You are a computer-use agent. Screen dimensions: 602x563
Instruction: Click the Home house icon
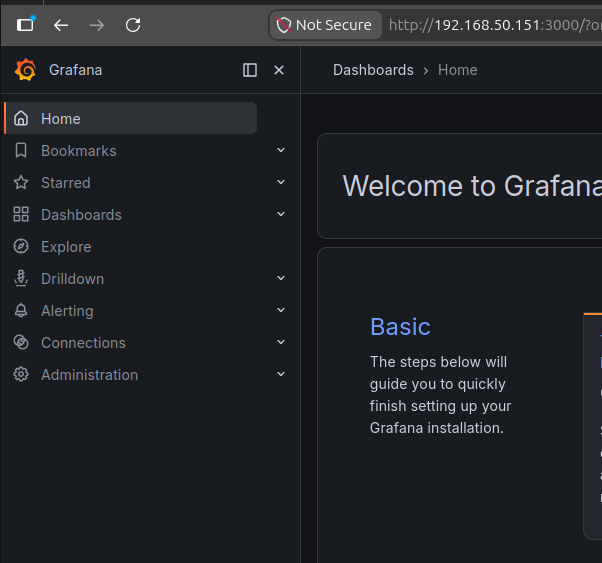pyautogui.click(x=21, y=118)
